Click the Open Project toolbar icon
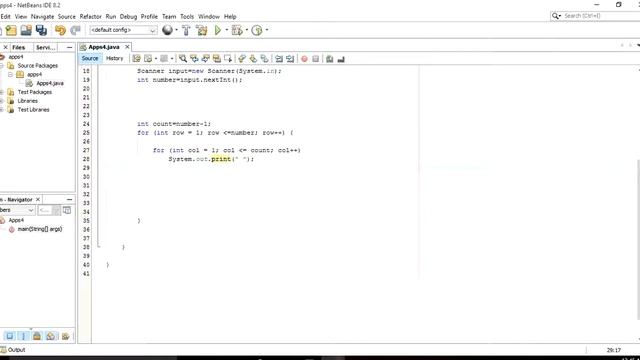The image size is (640, 360). [26, 30]
